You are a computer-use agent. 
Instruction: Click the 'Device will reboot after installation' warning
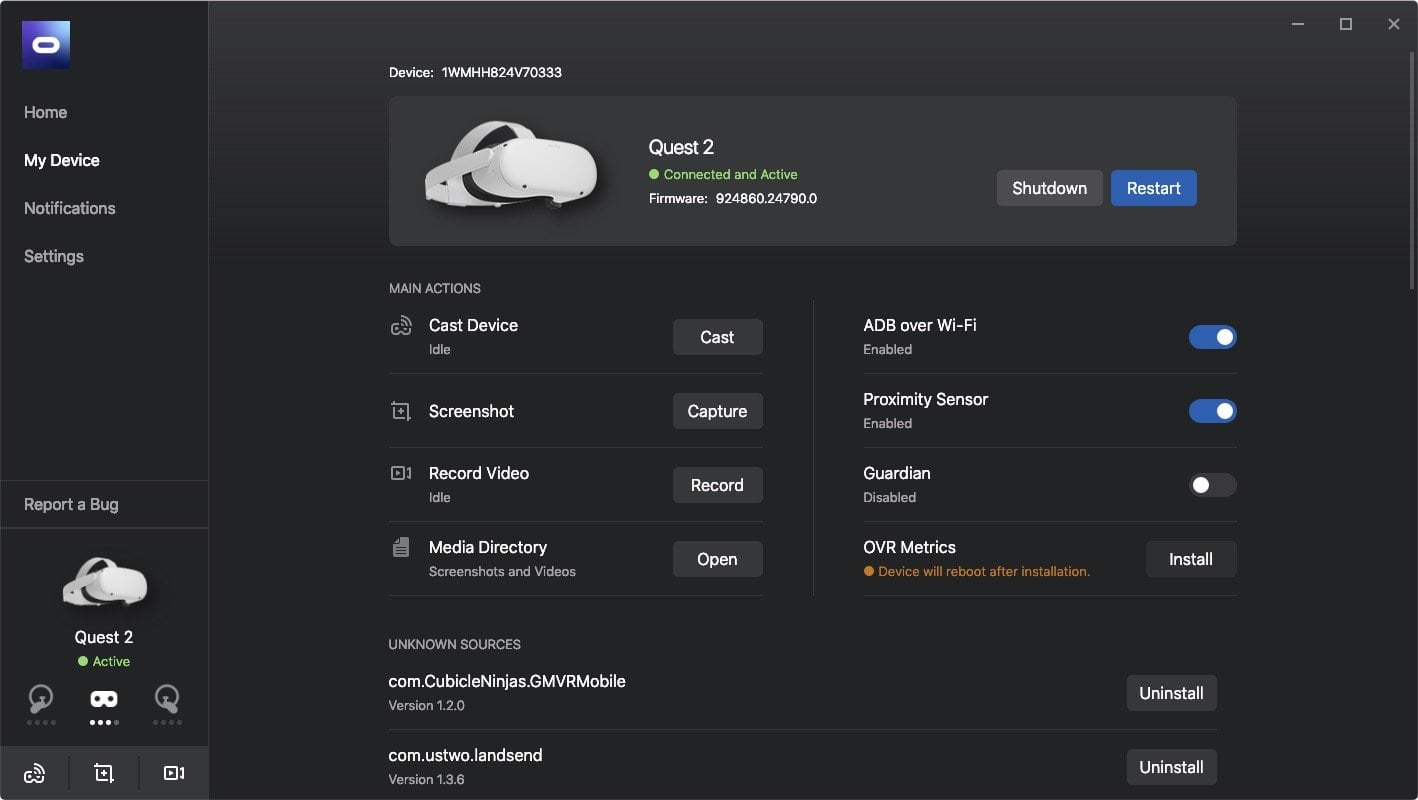[x=984, y=571]
